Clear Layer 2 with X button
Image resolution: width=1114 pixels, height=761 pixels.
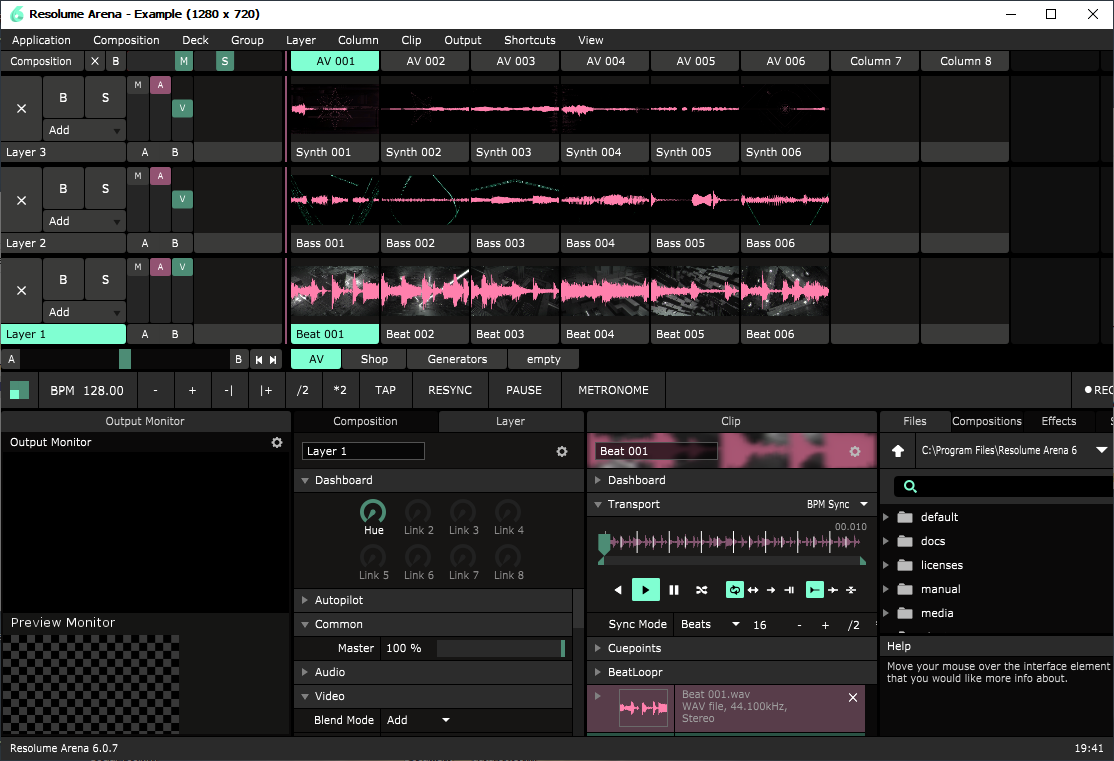[x=21, y=200]
